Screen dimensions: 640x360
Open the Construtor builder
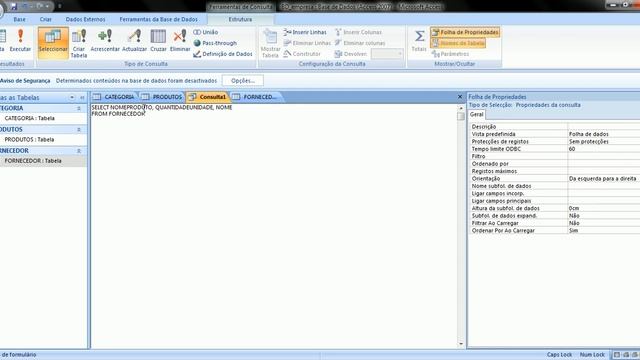302,54
